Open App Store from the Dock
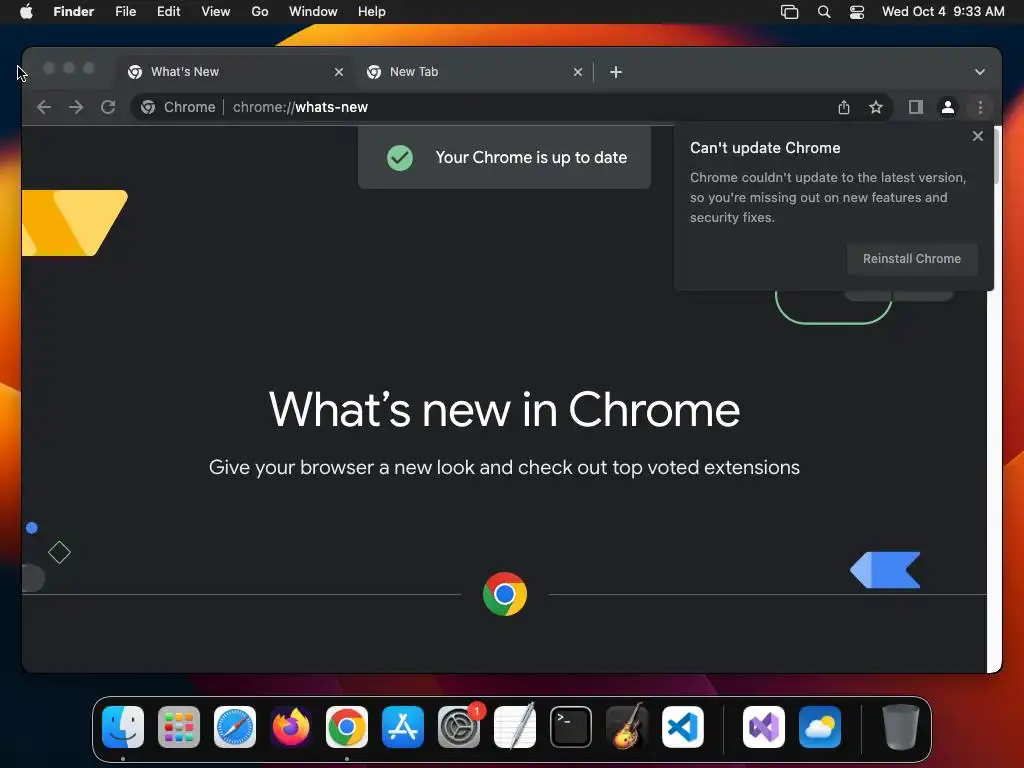Screen dimensions: 1024x768 coord(403,727)
